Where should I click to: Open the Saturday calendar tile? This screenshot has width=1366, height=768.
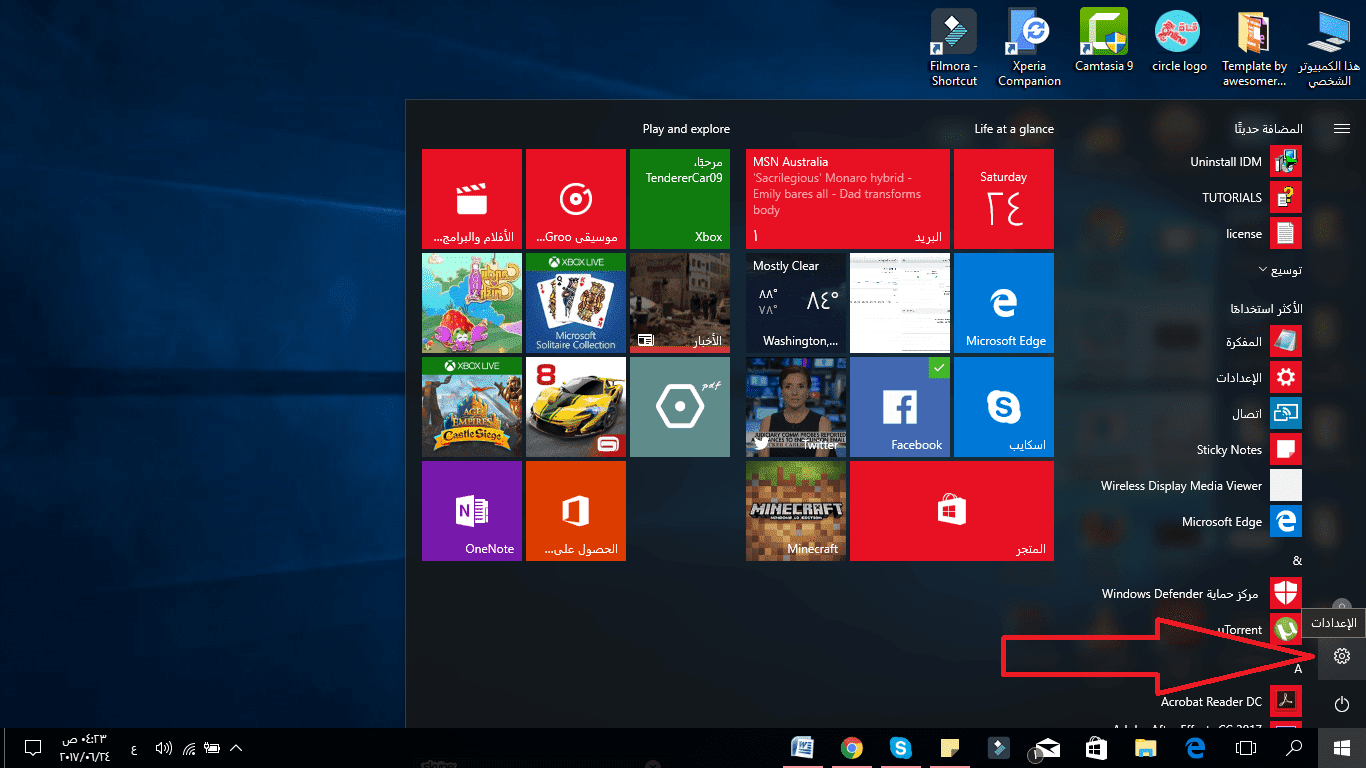click(x=1004, y=199)
